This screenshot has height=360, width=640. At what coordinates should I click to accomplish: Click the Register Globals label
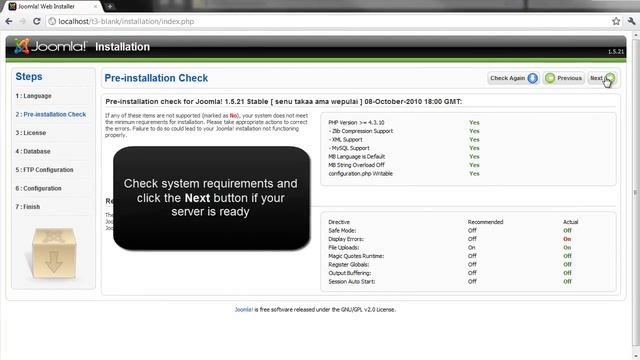pyautogui.click(x=349, y=264)
